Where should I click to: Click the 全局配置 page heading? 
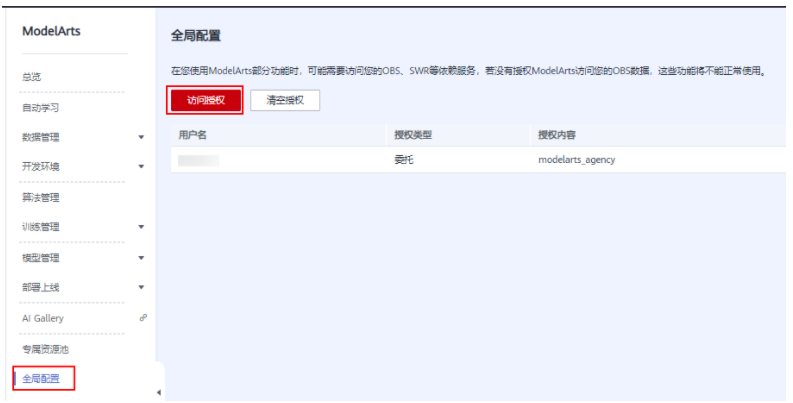click(x=196, y=36)
